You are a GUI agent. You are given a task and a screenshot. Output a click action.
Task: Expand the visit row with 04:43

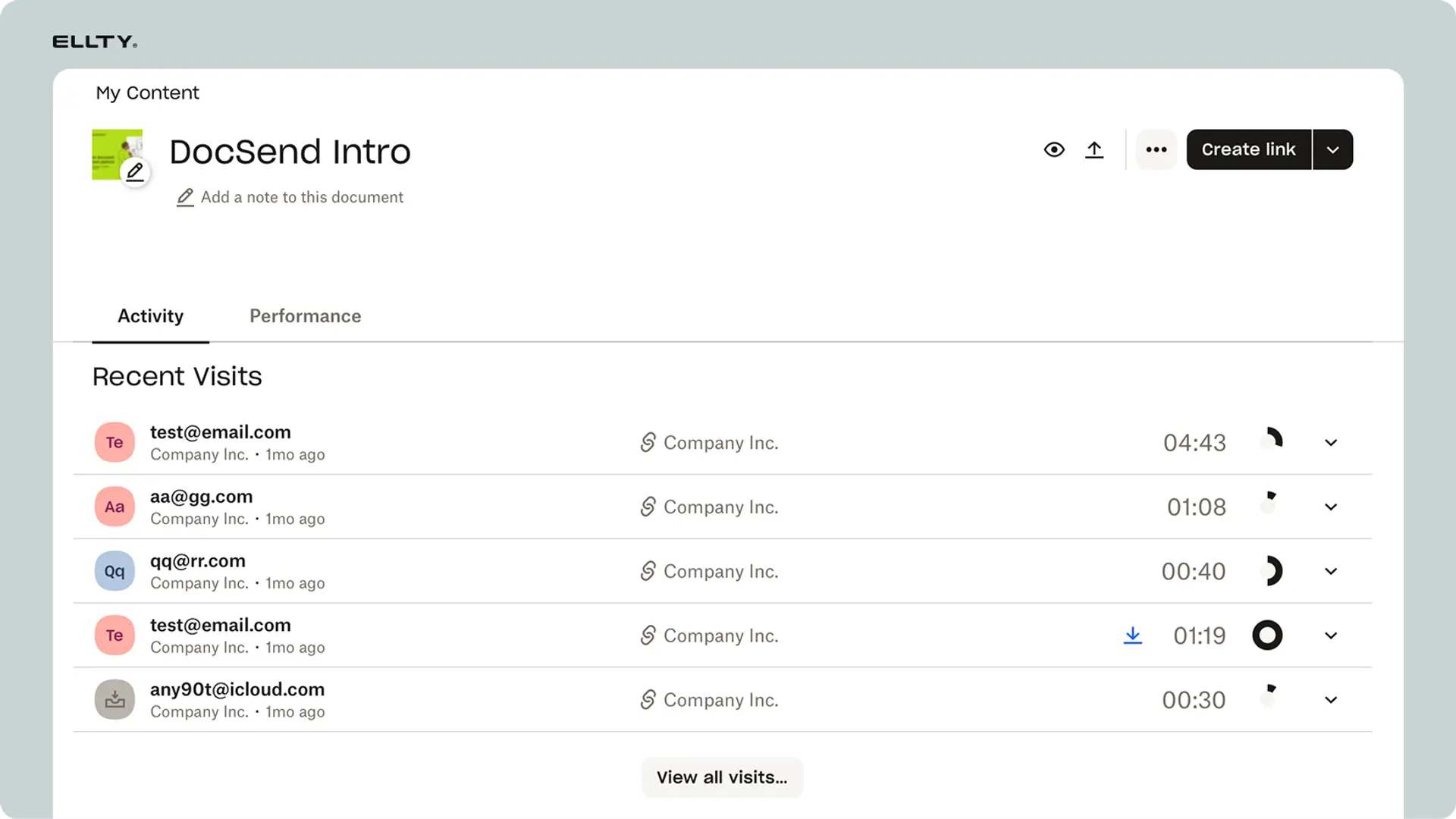(1331, 442)
